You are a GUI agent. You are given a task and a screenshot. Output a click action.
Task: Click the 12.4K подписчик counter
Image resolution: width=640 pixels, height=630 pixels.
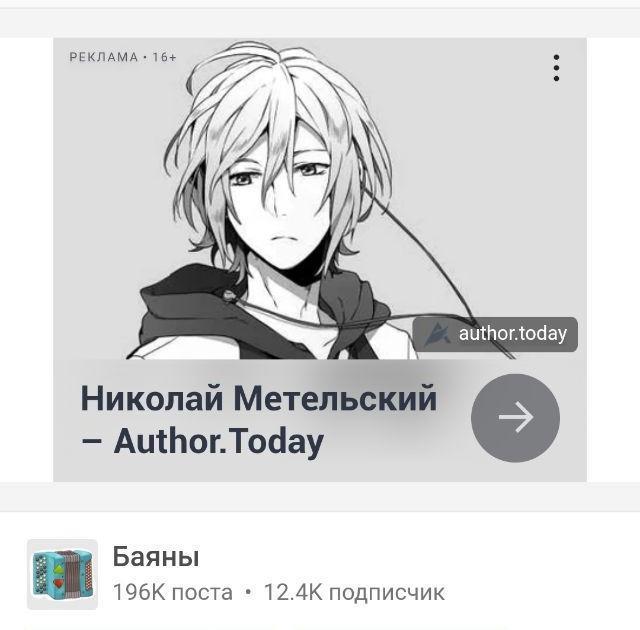(x=354, y=592)
